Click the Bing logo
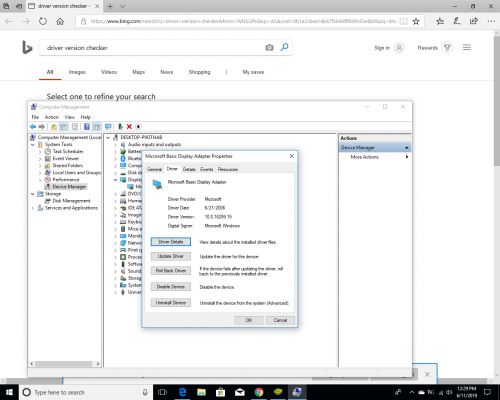 27,47
